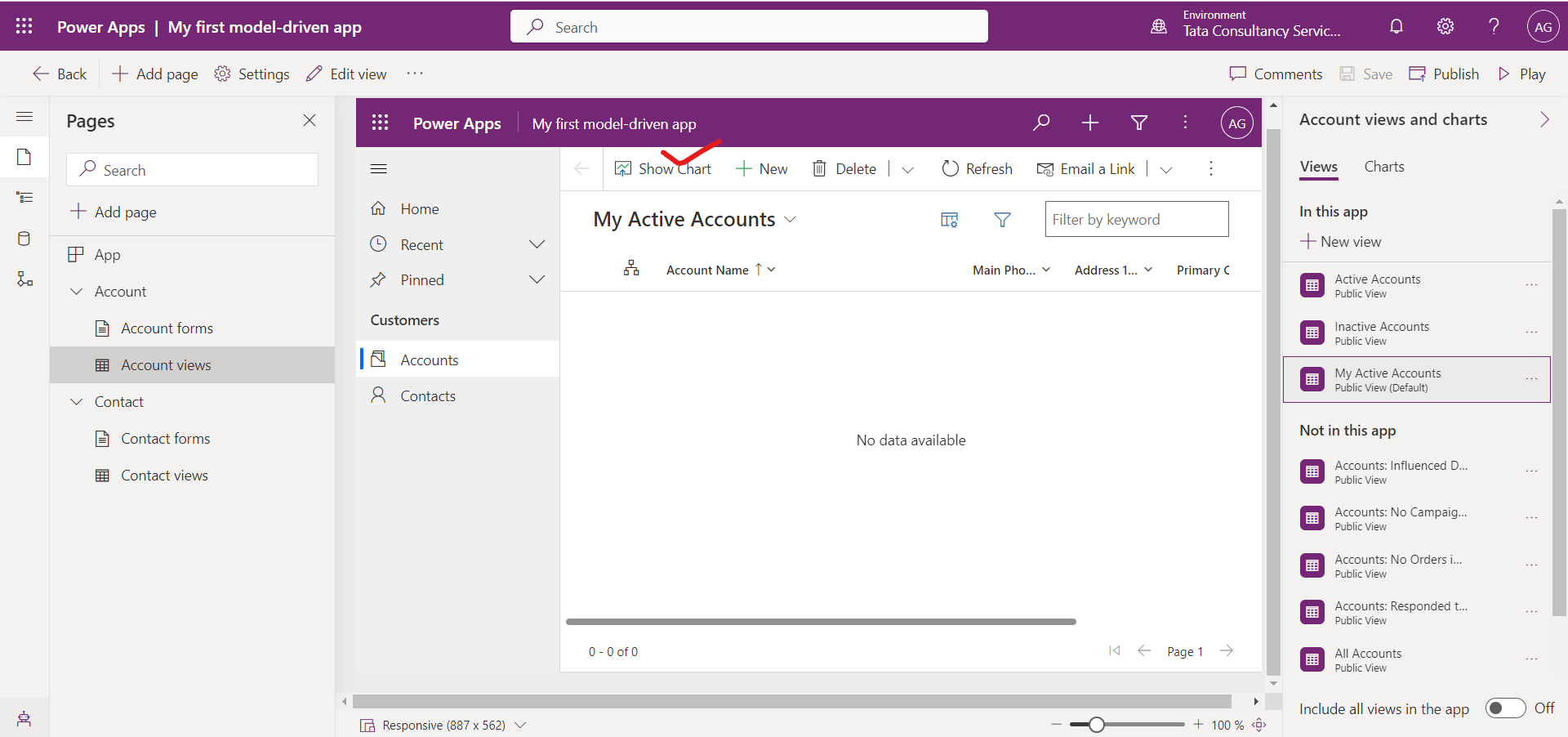Open the automation/flow icon in left sidebar
Viewport: 1568px width, 737px height.
coord(24,279)
